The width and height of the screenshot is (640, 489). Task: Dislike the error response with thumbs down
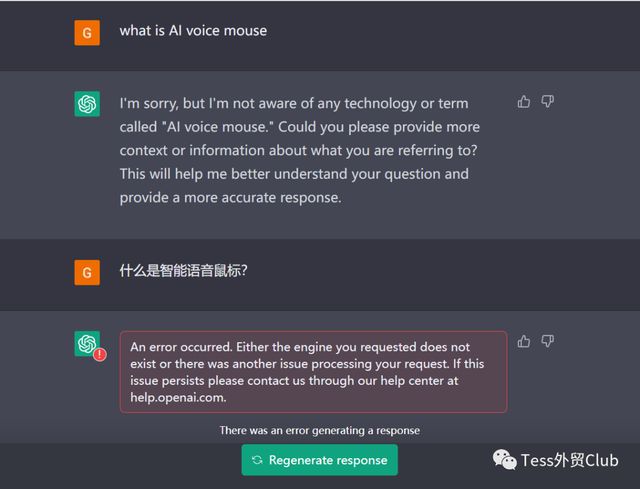click(547, 341)
